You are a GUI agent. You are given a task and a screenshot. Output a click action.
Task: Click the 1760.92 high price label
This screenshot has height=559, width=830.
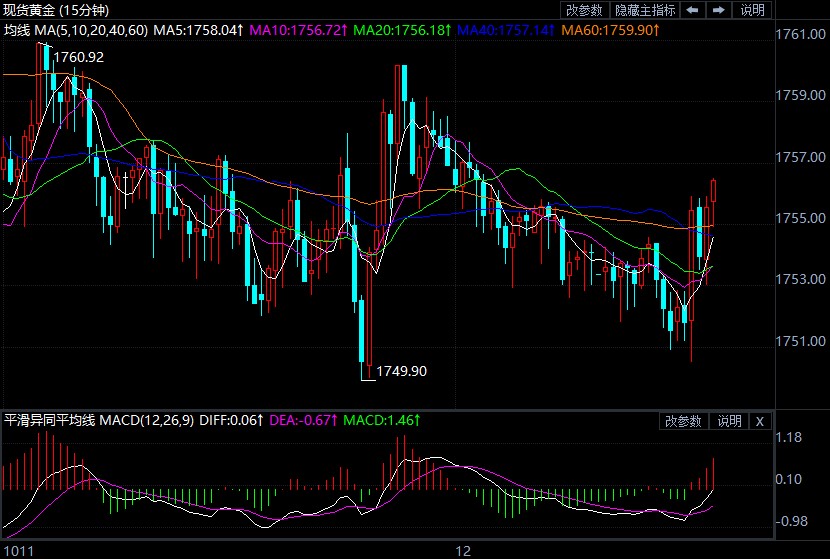79,57
